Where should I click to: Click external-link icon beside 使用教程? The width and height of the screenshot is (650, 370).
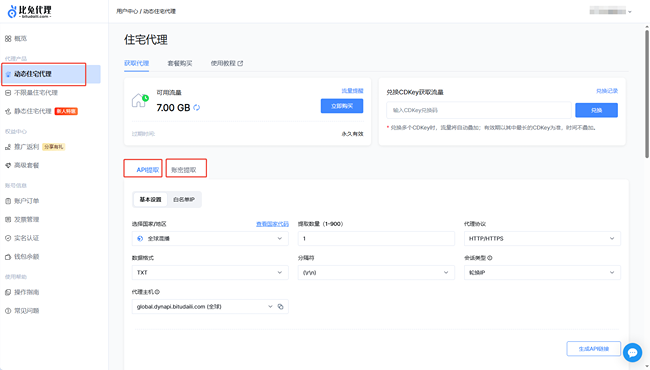coord(240,63)
